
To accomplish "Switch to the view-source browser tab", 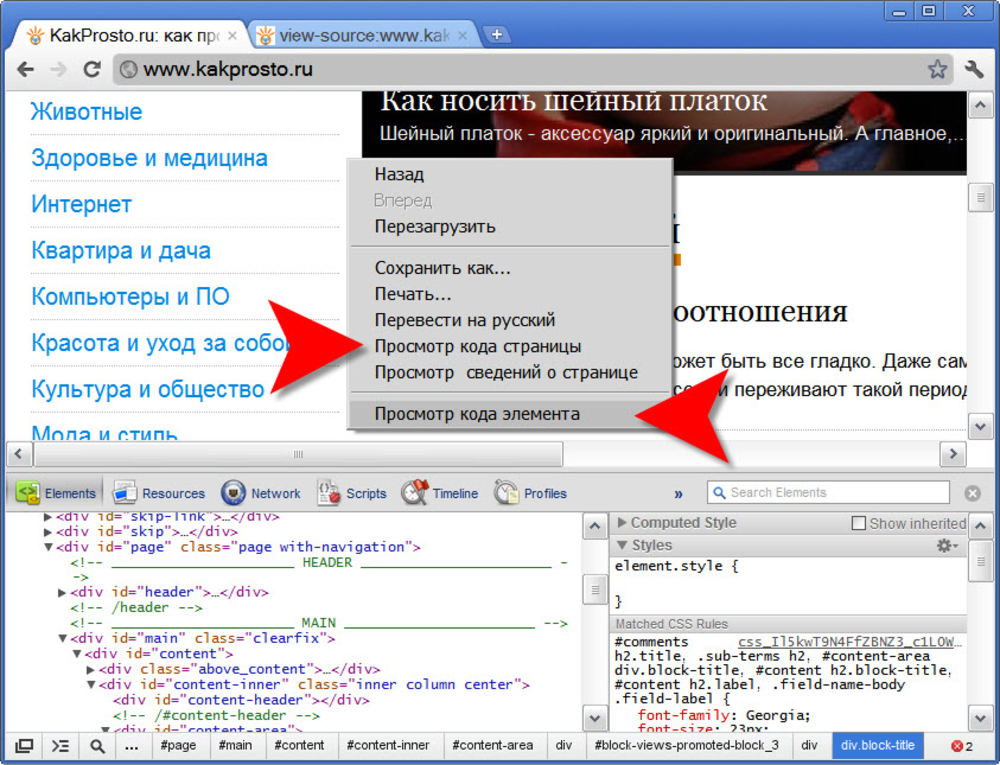I will click(362, 36).
